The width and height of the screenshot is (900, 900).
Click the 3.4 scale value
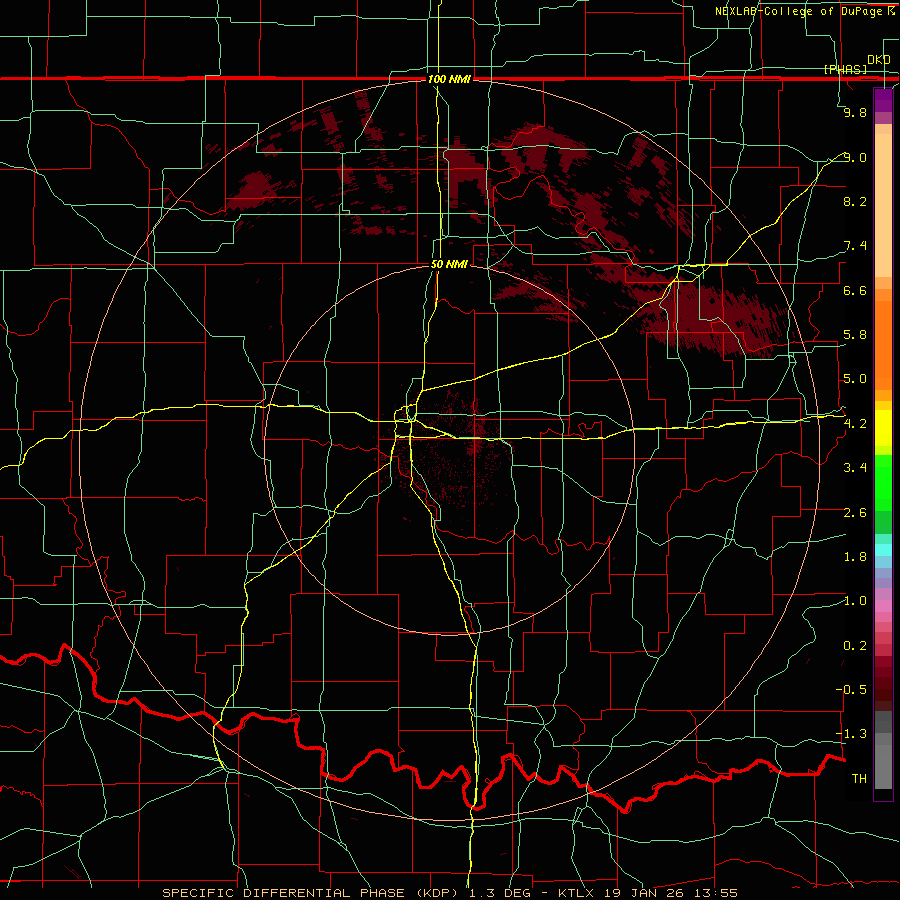click(x=855, y=468)
